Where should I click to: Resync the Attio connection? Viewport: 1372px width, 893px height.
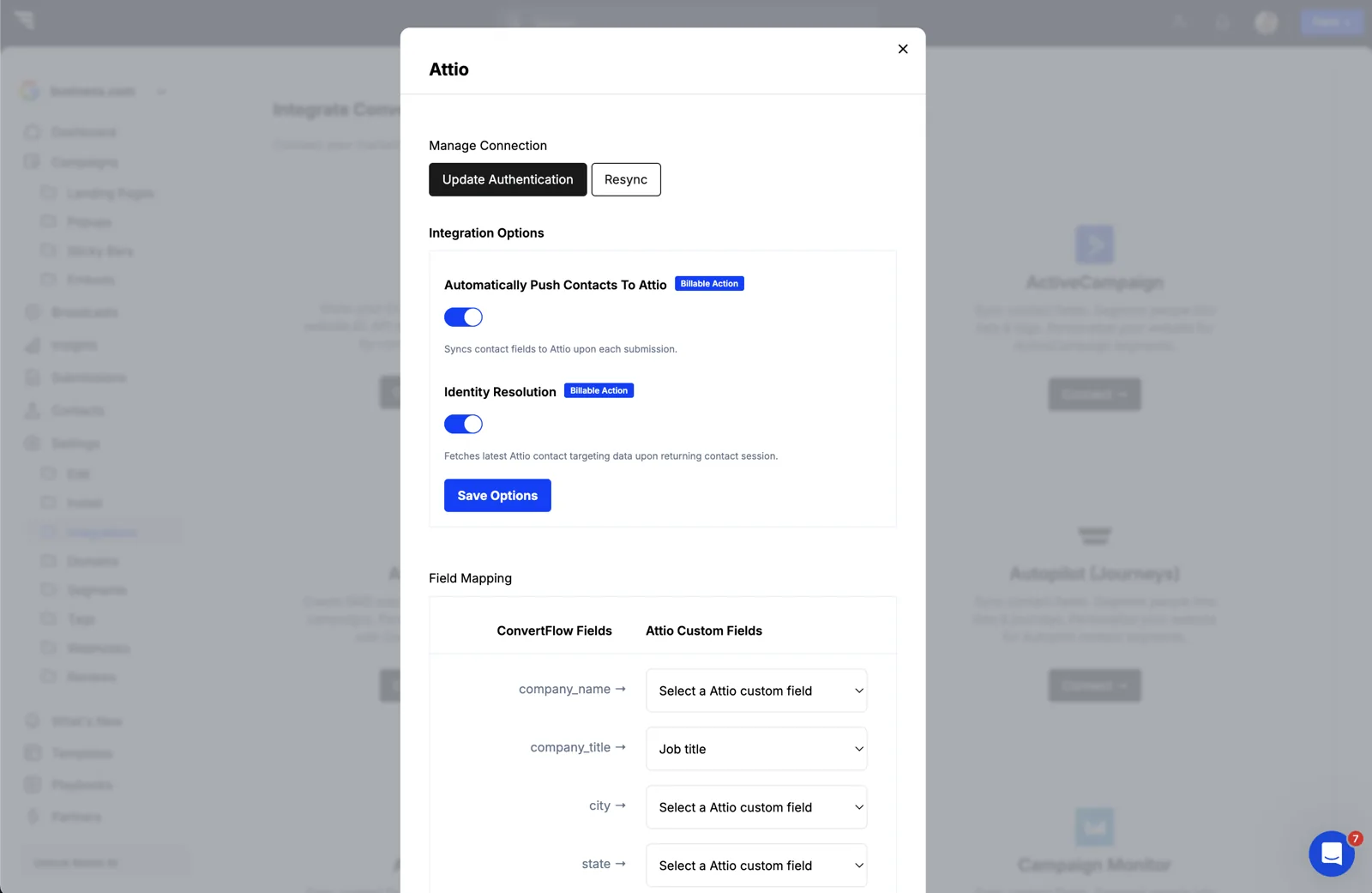click(626, 179)
